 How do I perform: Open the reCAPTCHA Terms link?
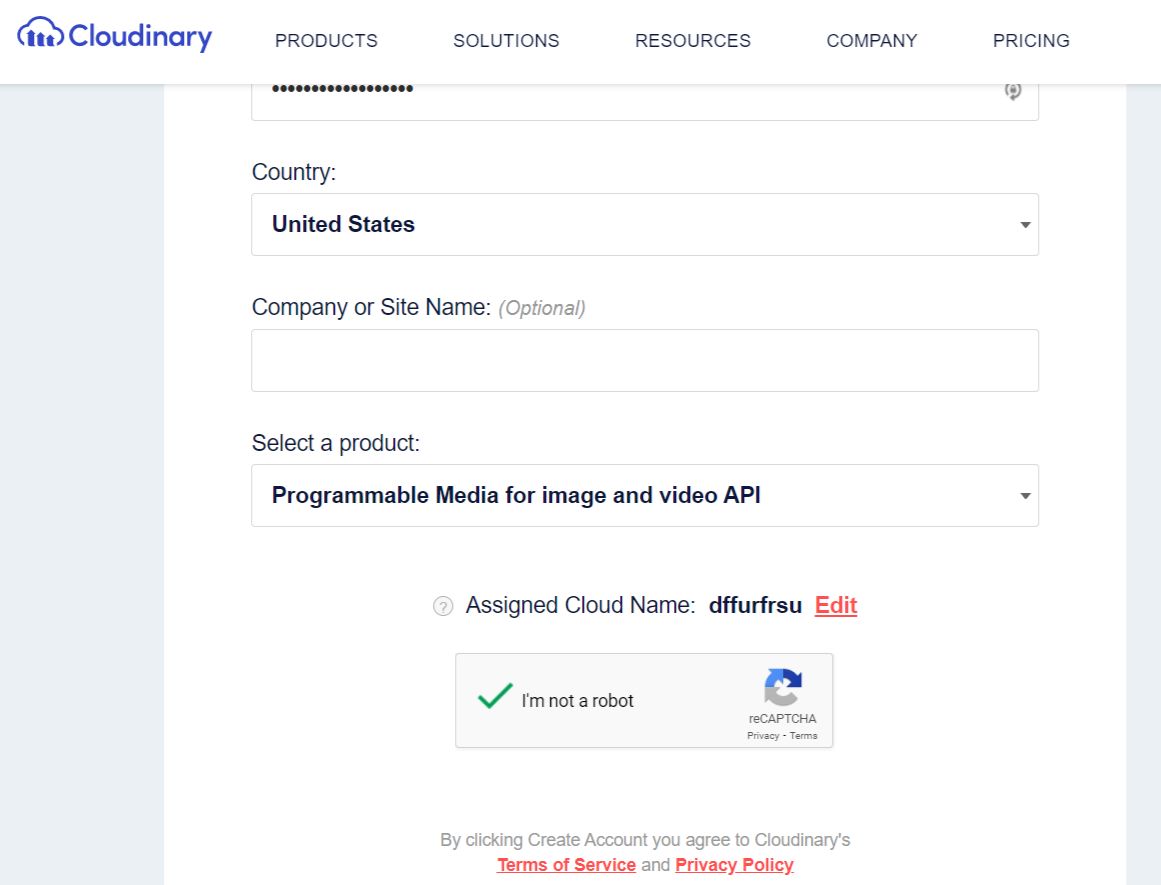(x=803, y=735)
